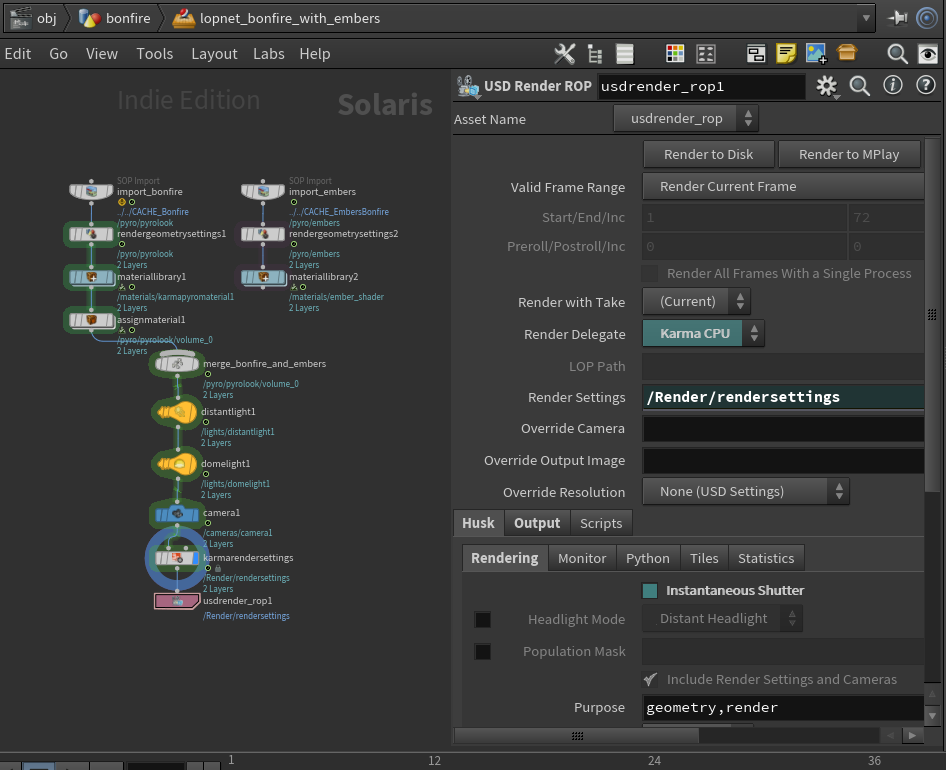Enable the Headlight Mode checkbox
Viewport: 946px width, 770px height.
(x=483, y=620)
